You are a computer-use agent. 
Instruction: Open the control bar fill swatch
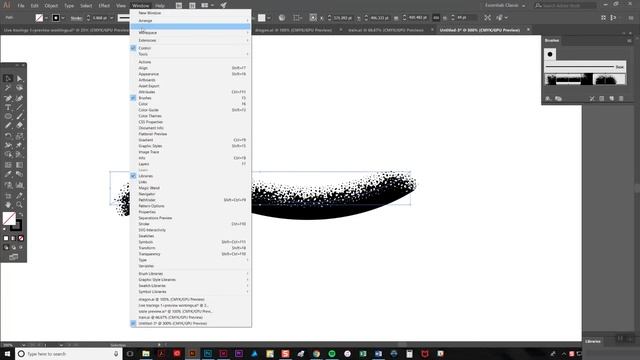pyautogui.click(x=39, y=18)
